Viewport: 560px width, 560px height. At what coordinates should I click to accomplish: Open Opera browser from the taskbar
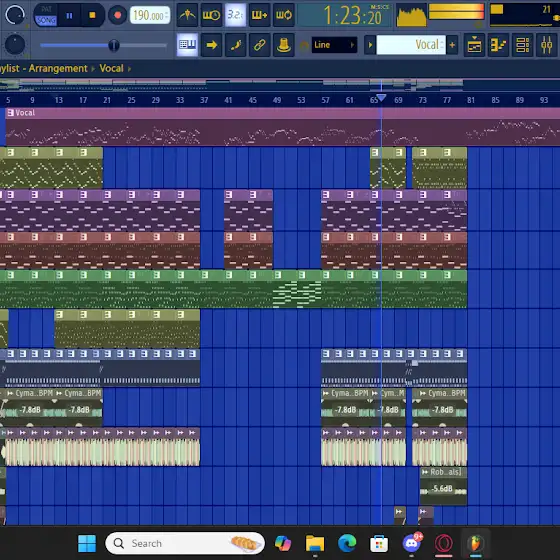(x=444, y=544)
